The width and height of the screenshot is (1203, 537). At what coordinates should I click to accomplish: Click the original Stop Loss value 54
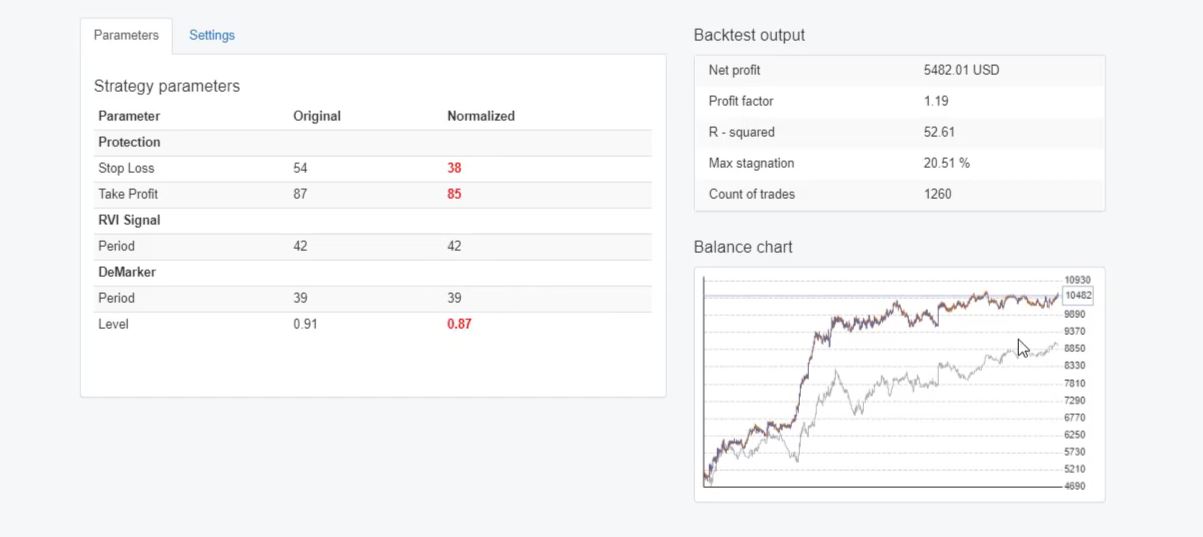click(x=300, y=168)
